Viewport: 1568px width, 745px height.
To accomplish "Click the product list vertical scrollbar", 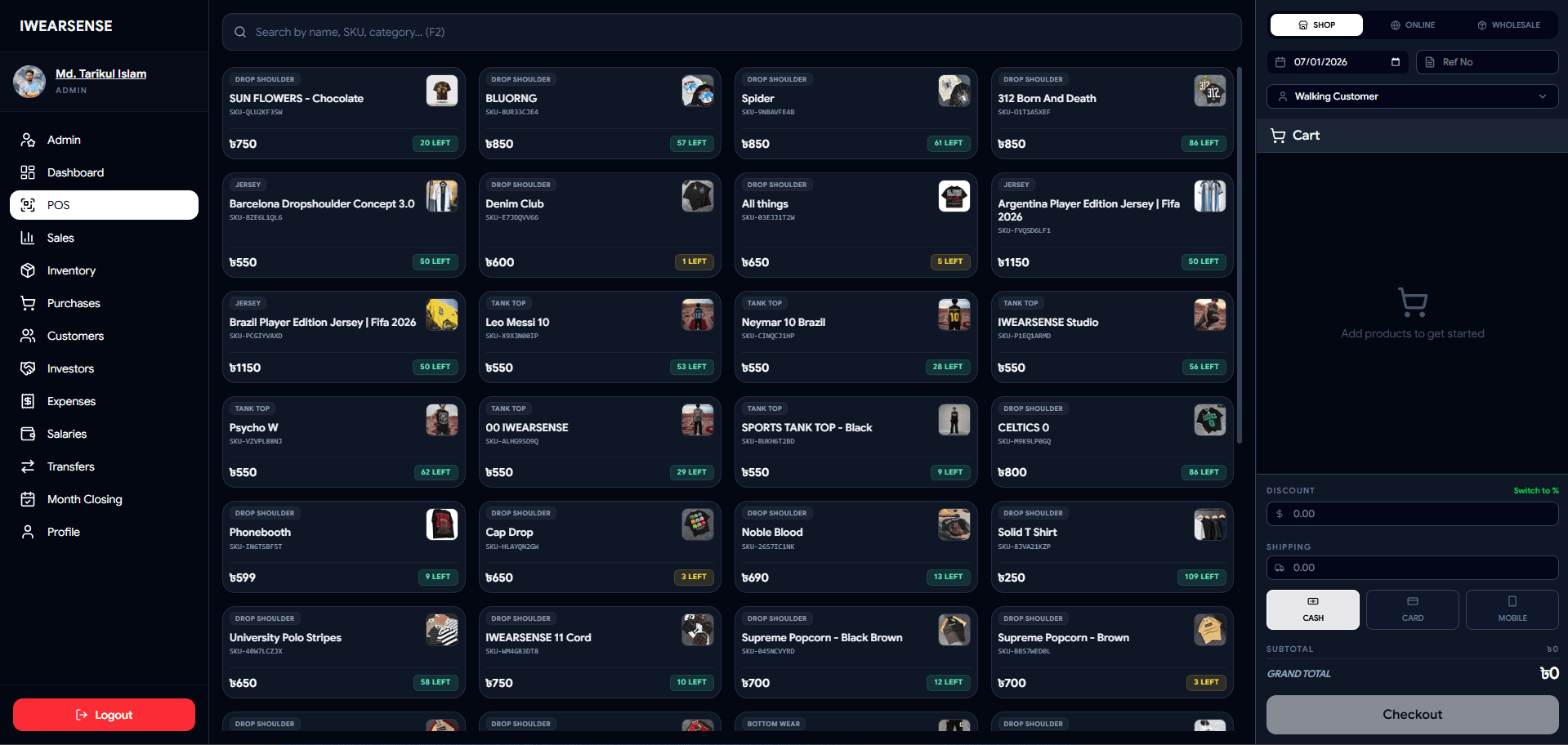I will tap(1240, 255).
